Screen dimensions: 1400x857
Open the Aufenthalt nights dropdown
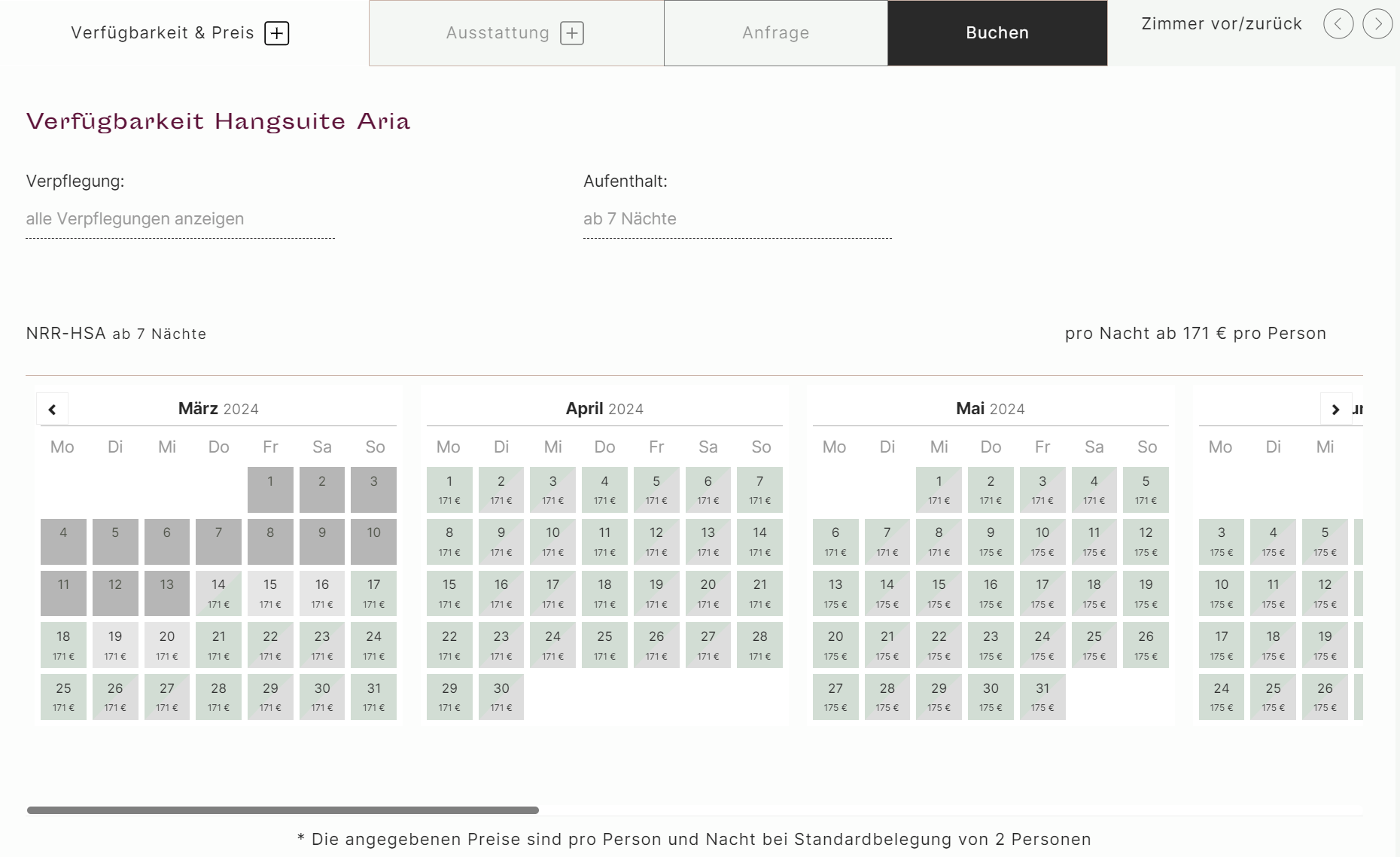pos(737,219)
